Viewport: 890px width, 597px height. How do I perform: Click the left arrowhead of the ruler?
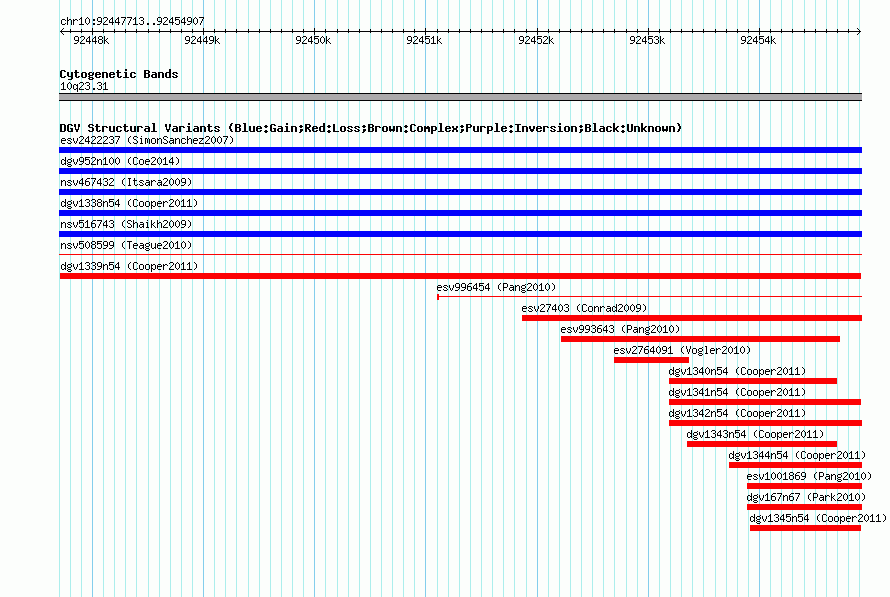click(62, 31)
